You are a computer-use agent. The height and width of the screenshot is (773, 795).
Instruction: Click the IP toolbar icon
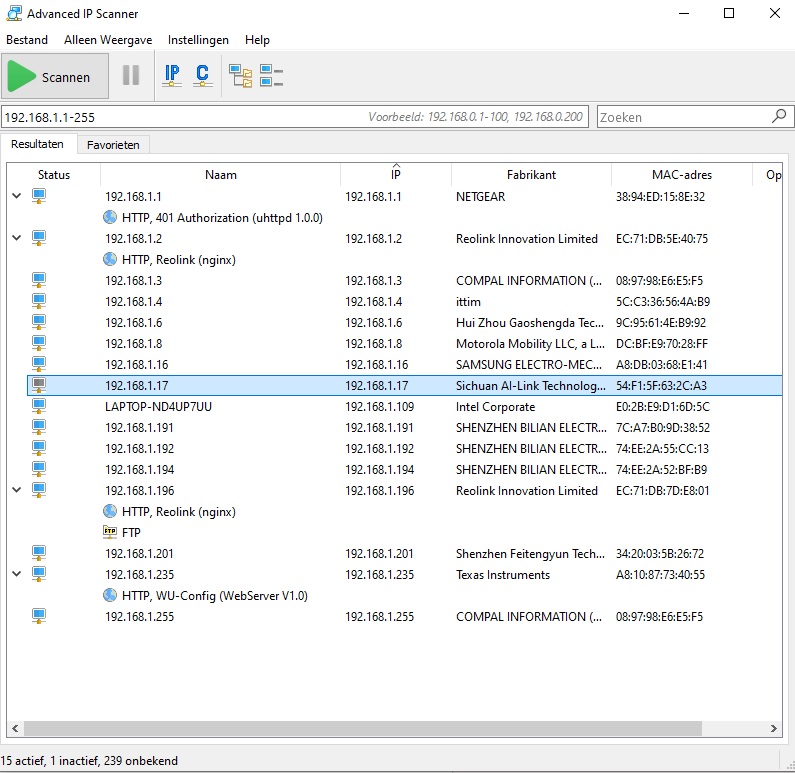172,76
